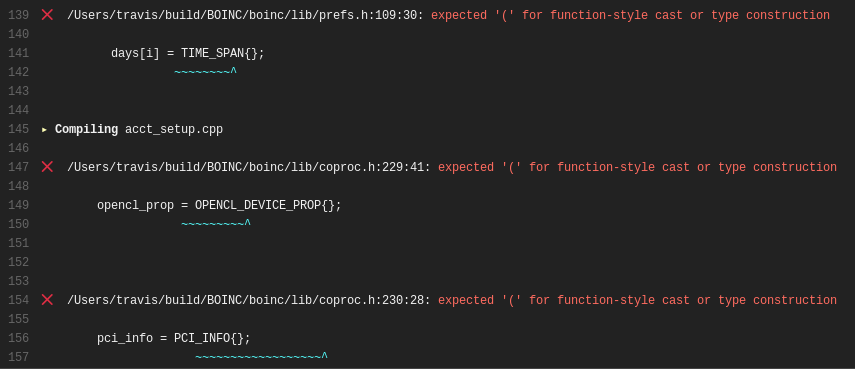Select log line number 149
Image resolution: width=855 pixels, height=369 pixels.
point(19,205)
